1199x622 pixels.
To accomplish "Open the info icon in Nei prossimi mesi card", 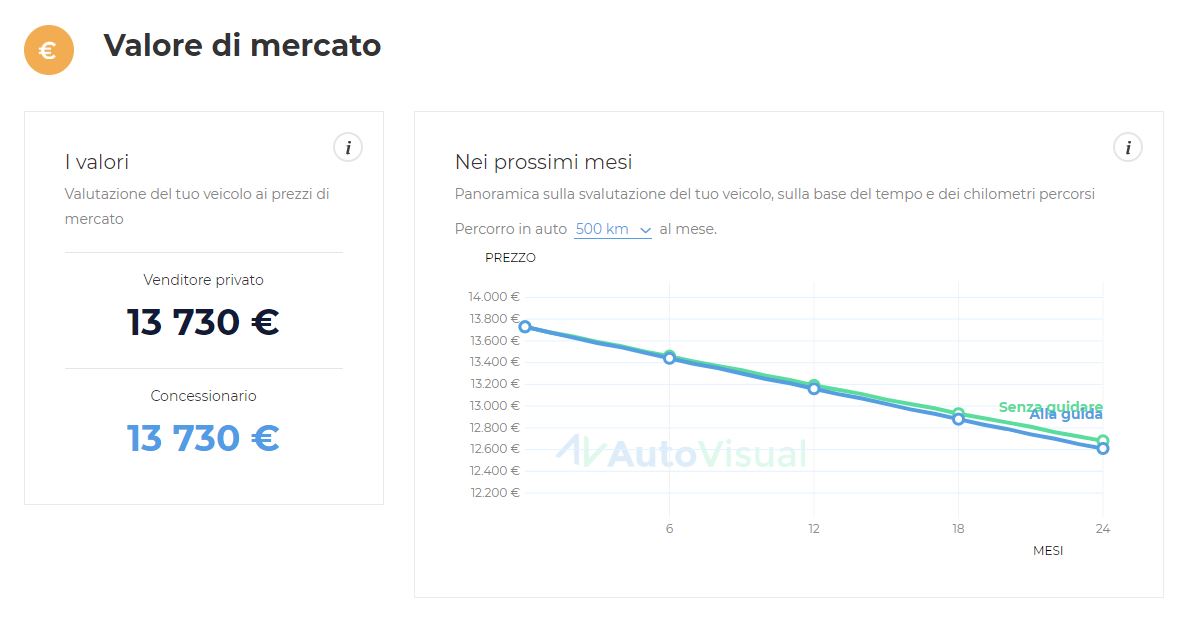I will coord(1127,147).
